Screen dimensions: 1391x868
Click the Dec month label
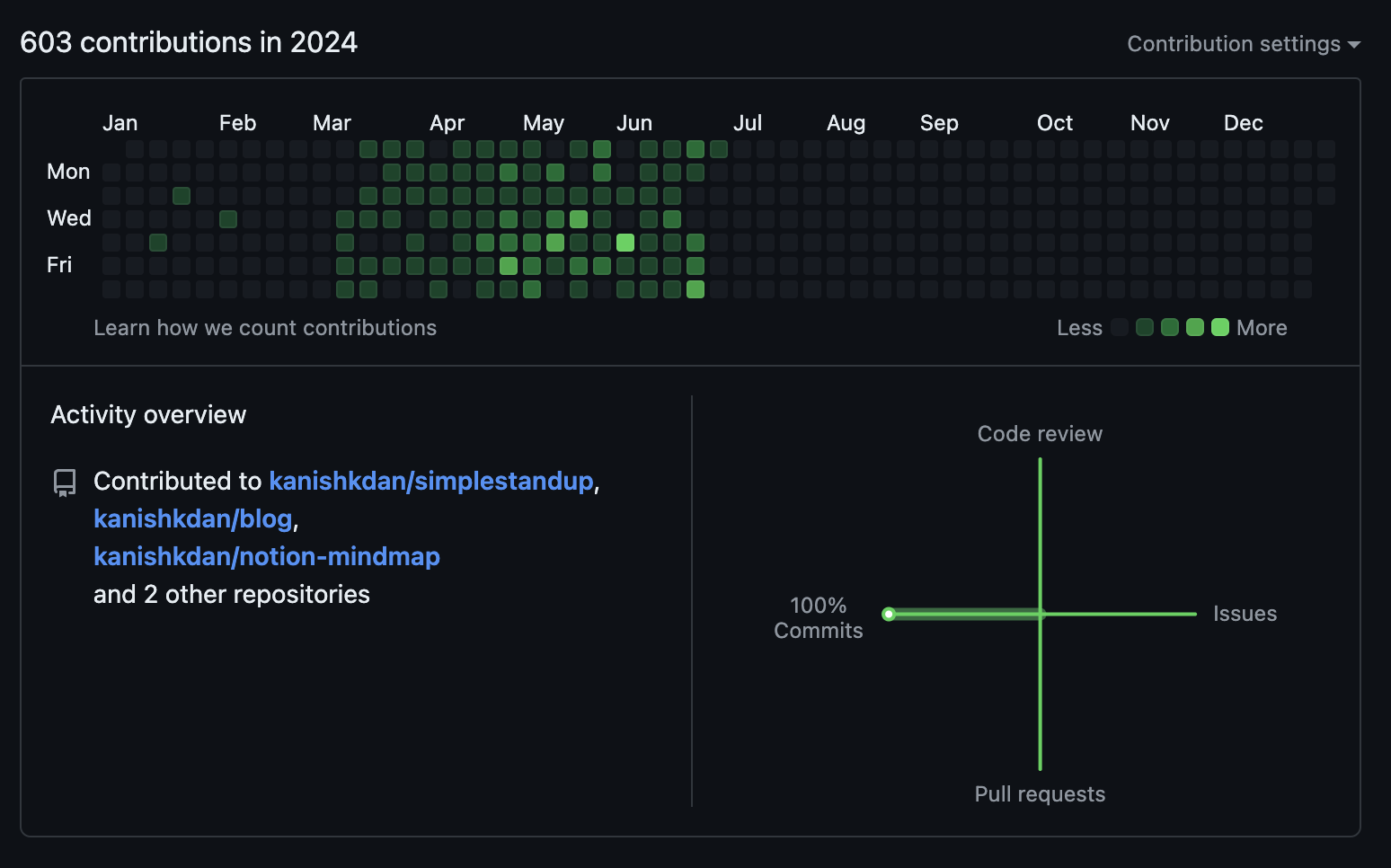coord(1244,123)
